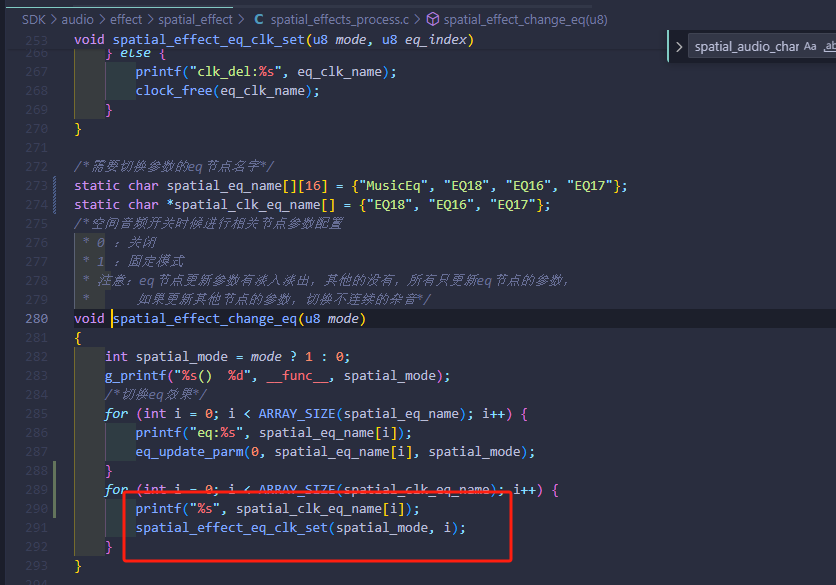Click the C file icon in the breadcrumb
Image resolution: width=836 pixels, height=585 pixels.
tap(259, 20)
